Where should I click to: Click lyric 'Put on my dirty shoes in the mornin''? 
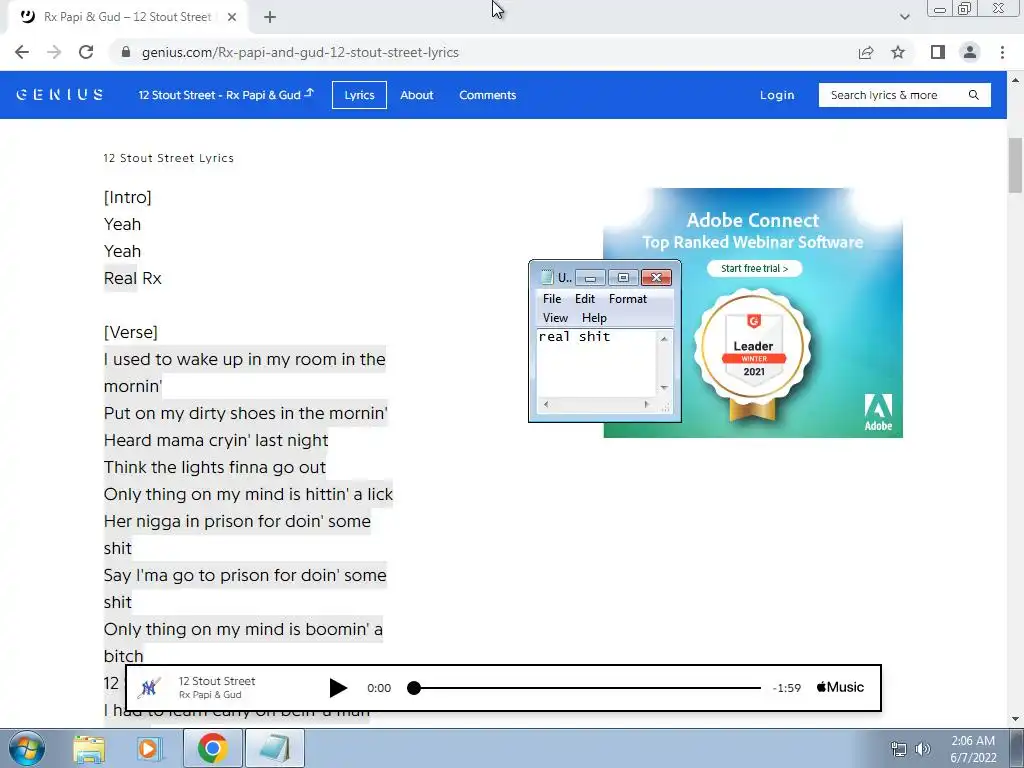pyautogui.click(x=246, y=413)
